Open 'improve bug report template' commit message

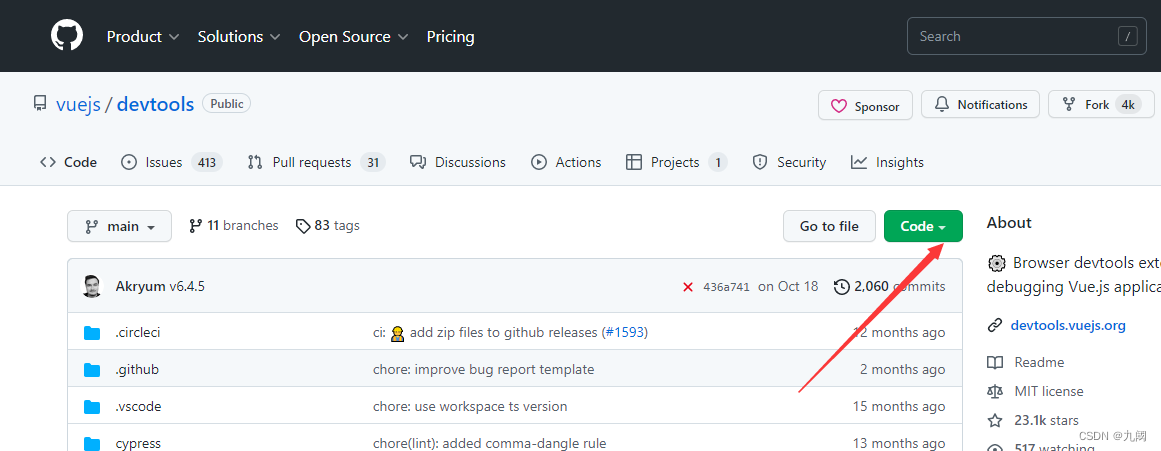pos(484,369)
